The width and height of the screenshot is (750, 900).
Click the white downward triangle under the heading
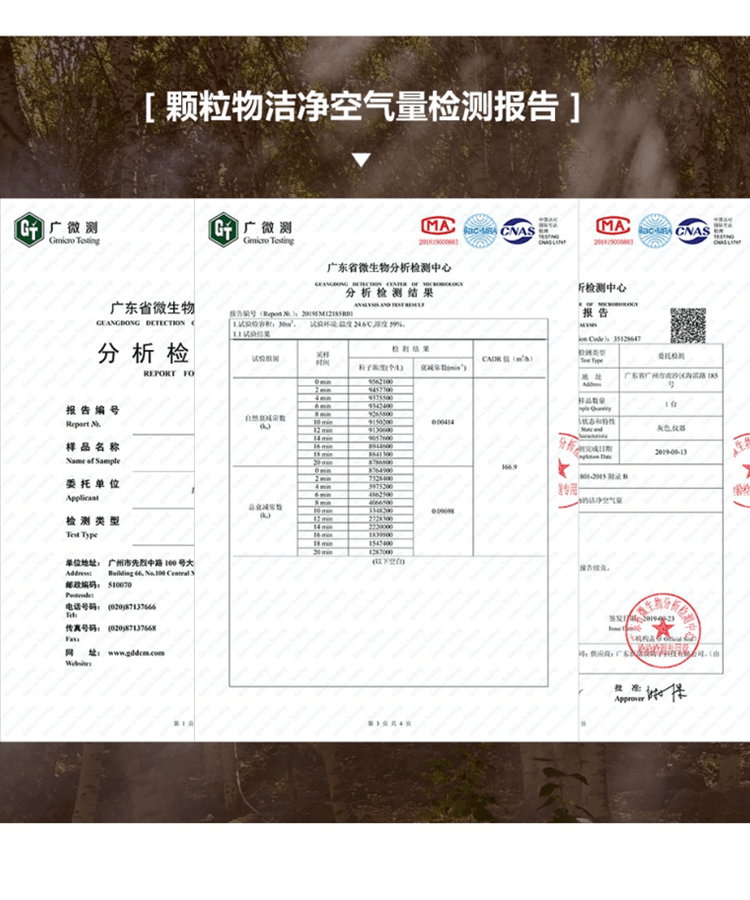[361, 160]
